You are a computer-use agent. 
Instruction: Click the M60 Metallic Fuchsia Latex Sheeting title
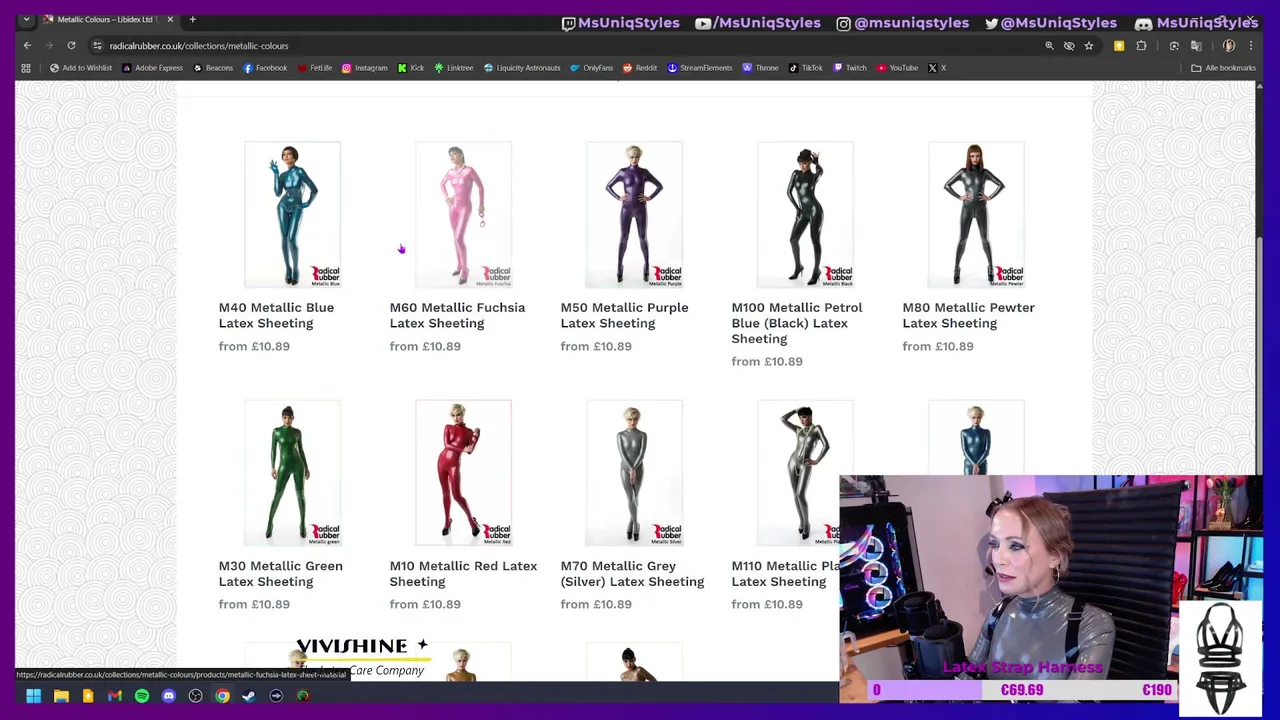tap(457, 315)
